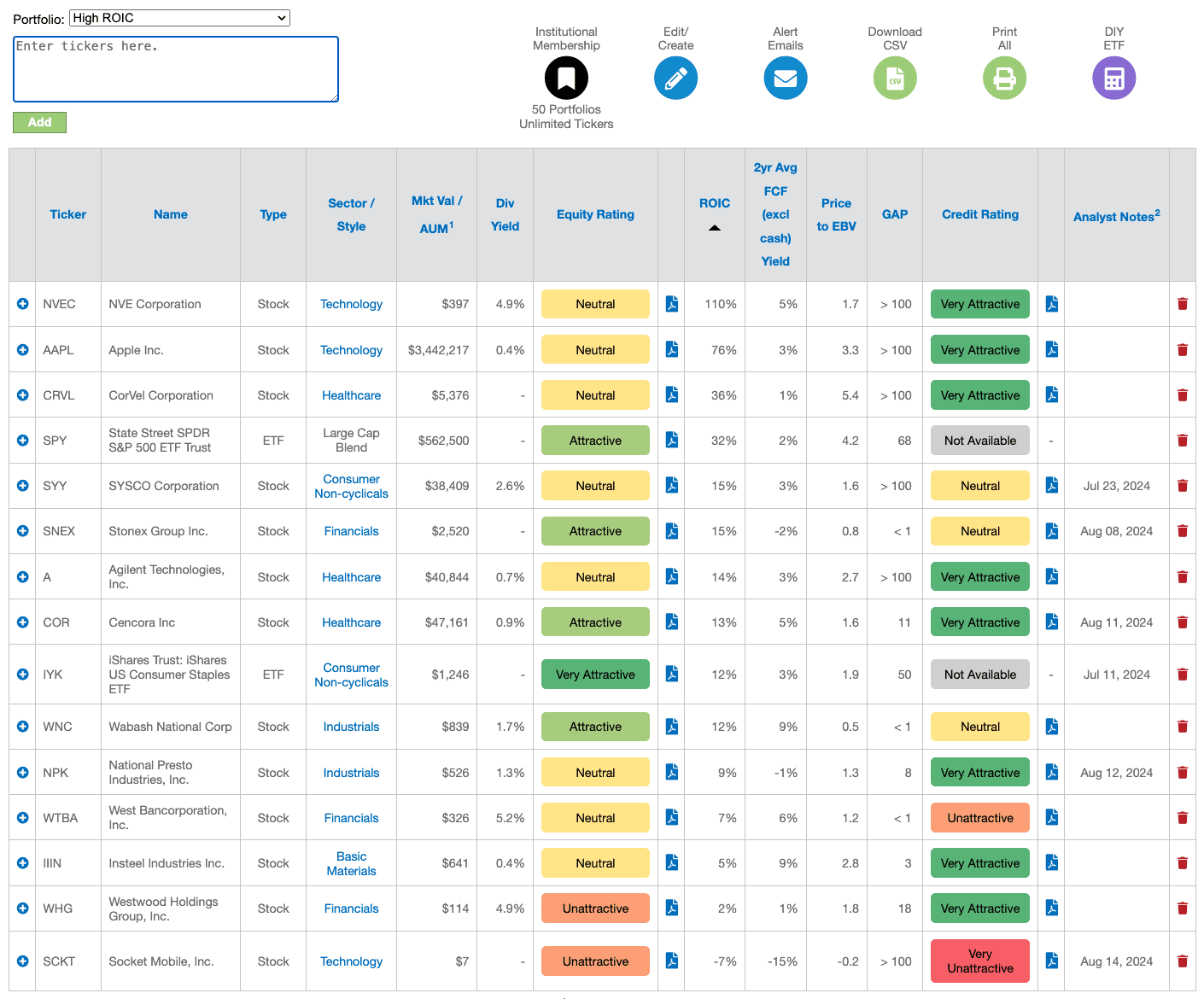Expand the IIIN row details

click(x=23, y=863)
